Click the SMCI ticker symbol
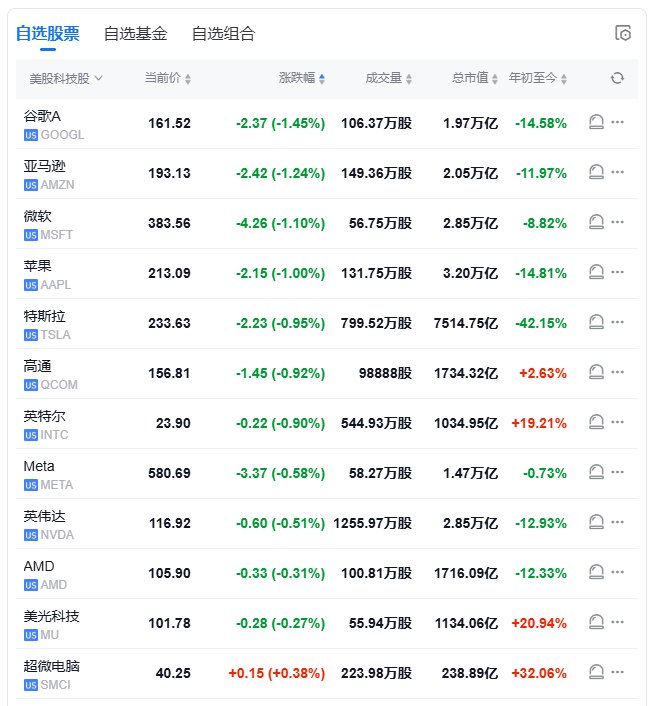Image resolution: width=655 pixels, height=706 pixels. coord(55,685)
